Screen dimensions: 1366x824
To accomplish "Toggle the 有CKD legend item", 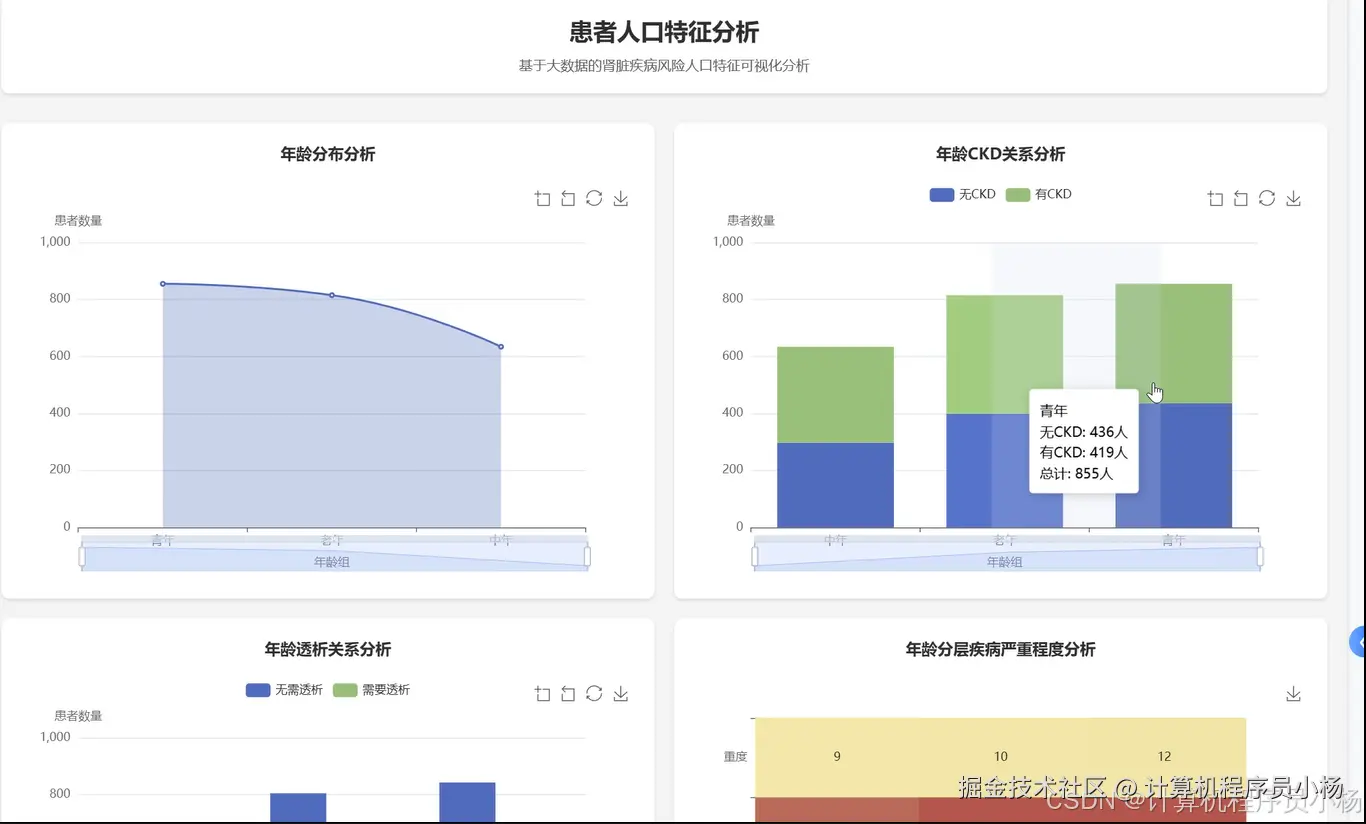I will (1039, 194).
